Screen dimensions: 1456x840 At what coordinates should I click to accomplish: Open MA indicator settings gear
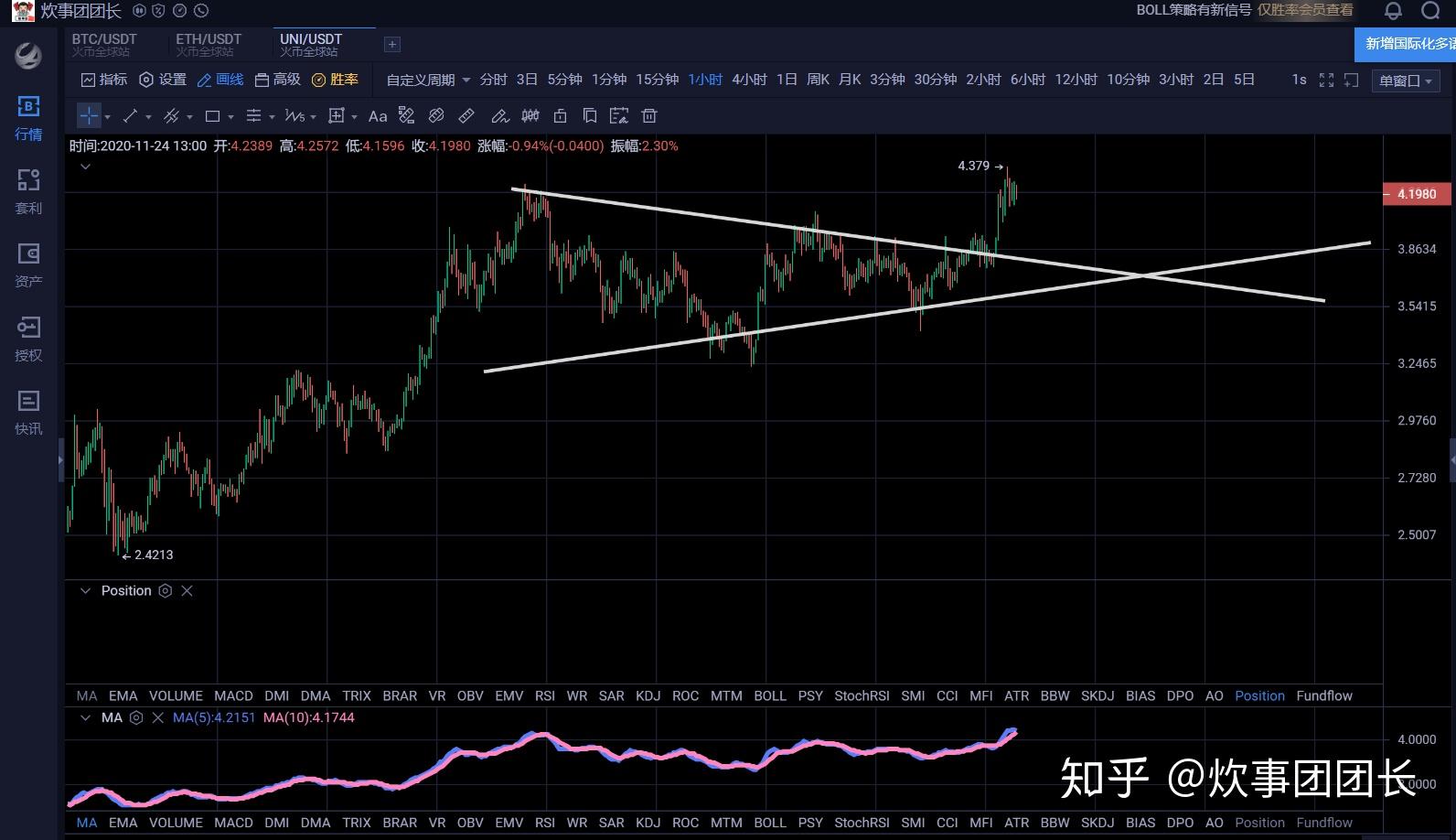pyautogui.click(x=136, y=718)
